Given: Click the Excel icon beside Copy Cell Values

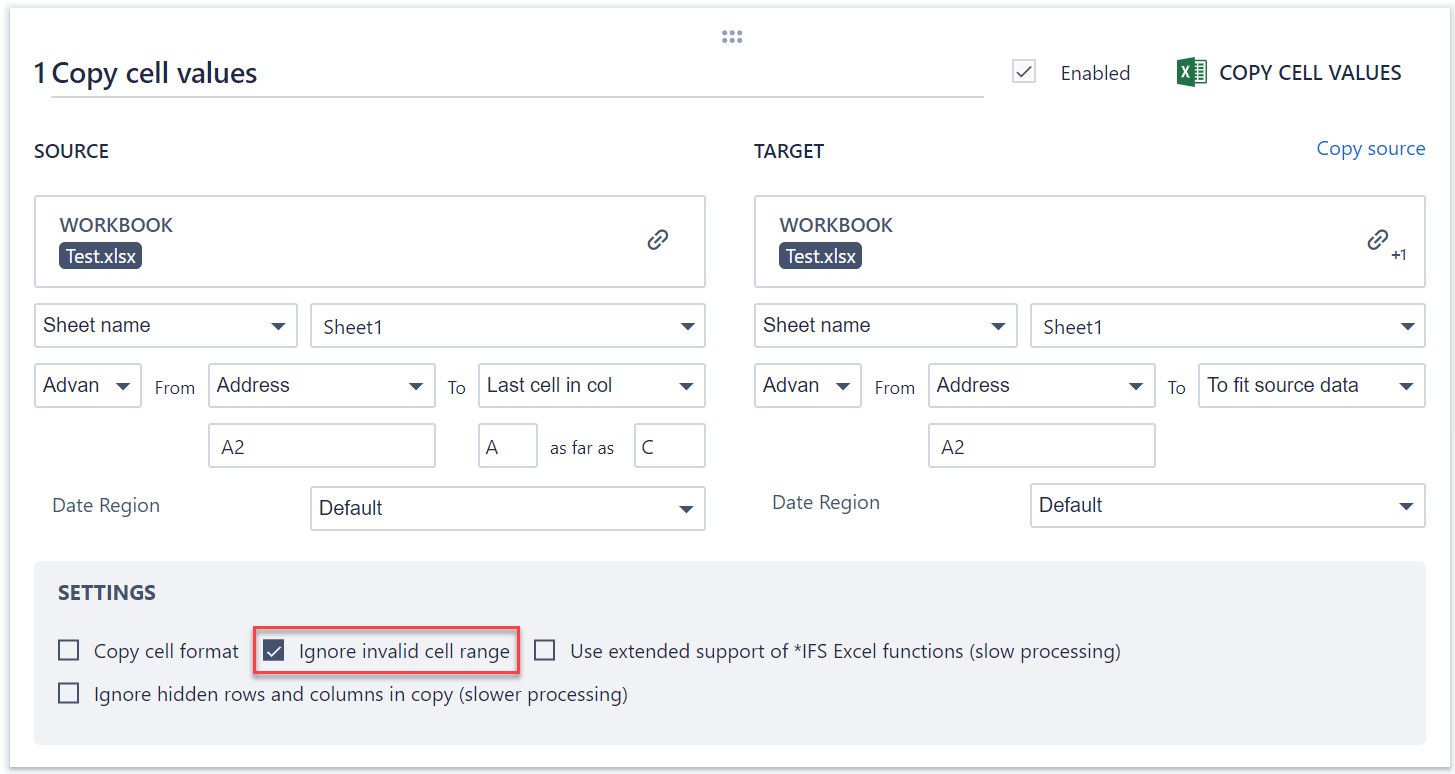Looking at the screenshot, I should point(1192,73).
